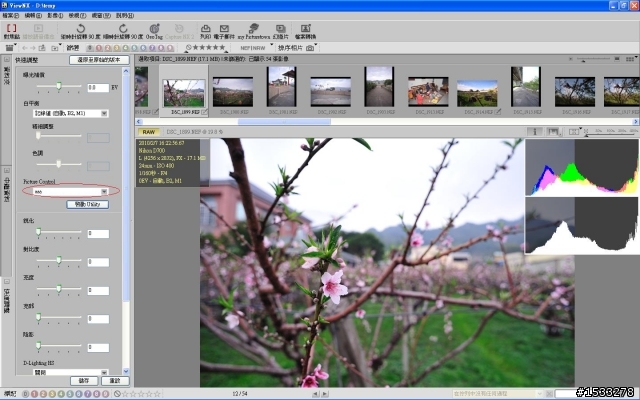Apply green label number 4 in filter bar

[125, 48]
